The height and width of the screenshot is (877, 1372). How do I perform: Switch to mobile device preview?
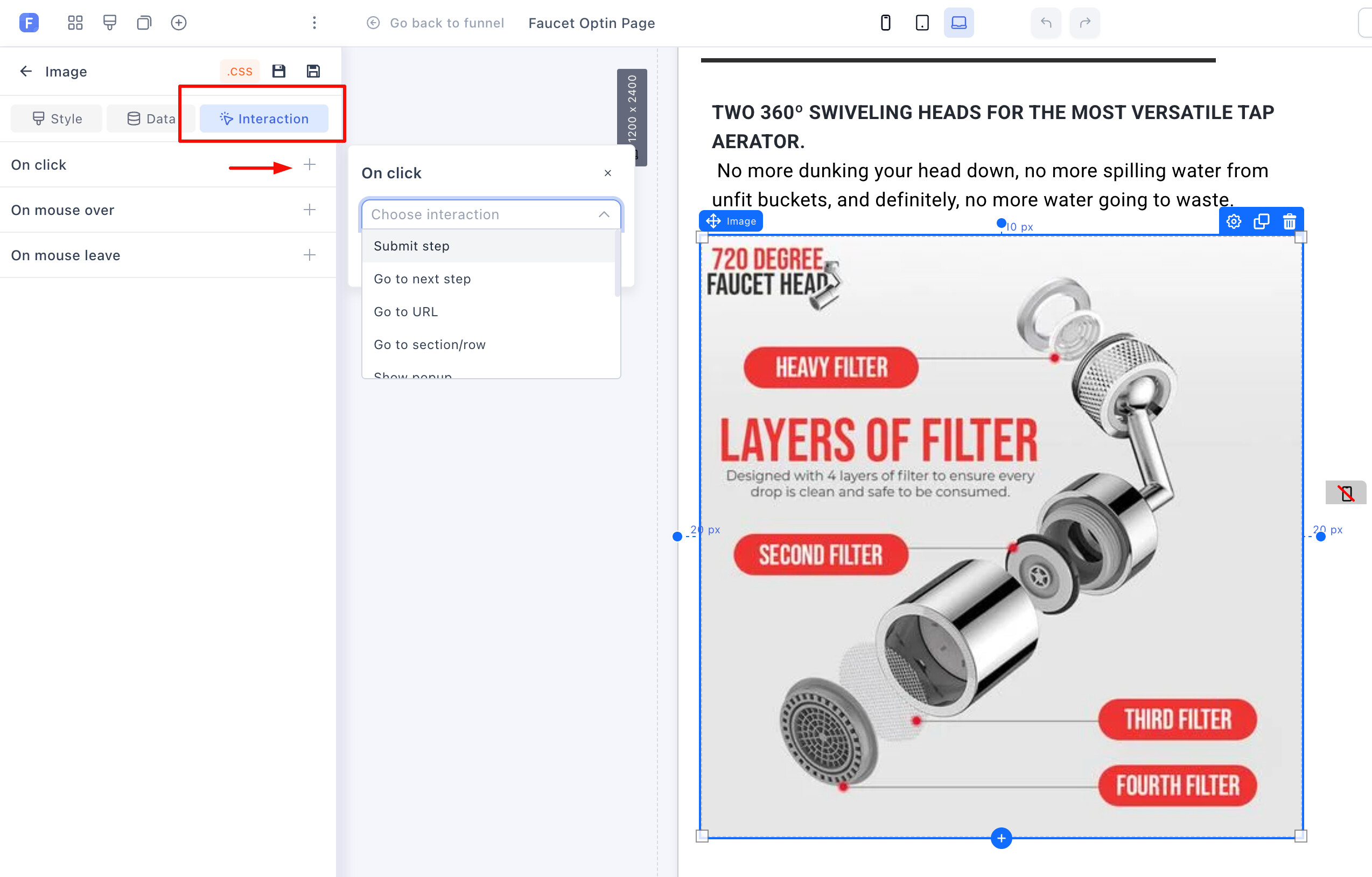885,23
